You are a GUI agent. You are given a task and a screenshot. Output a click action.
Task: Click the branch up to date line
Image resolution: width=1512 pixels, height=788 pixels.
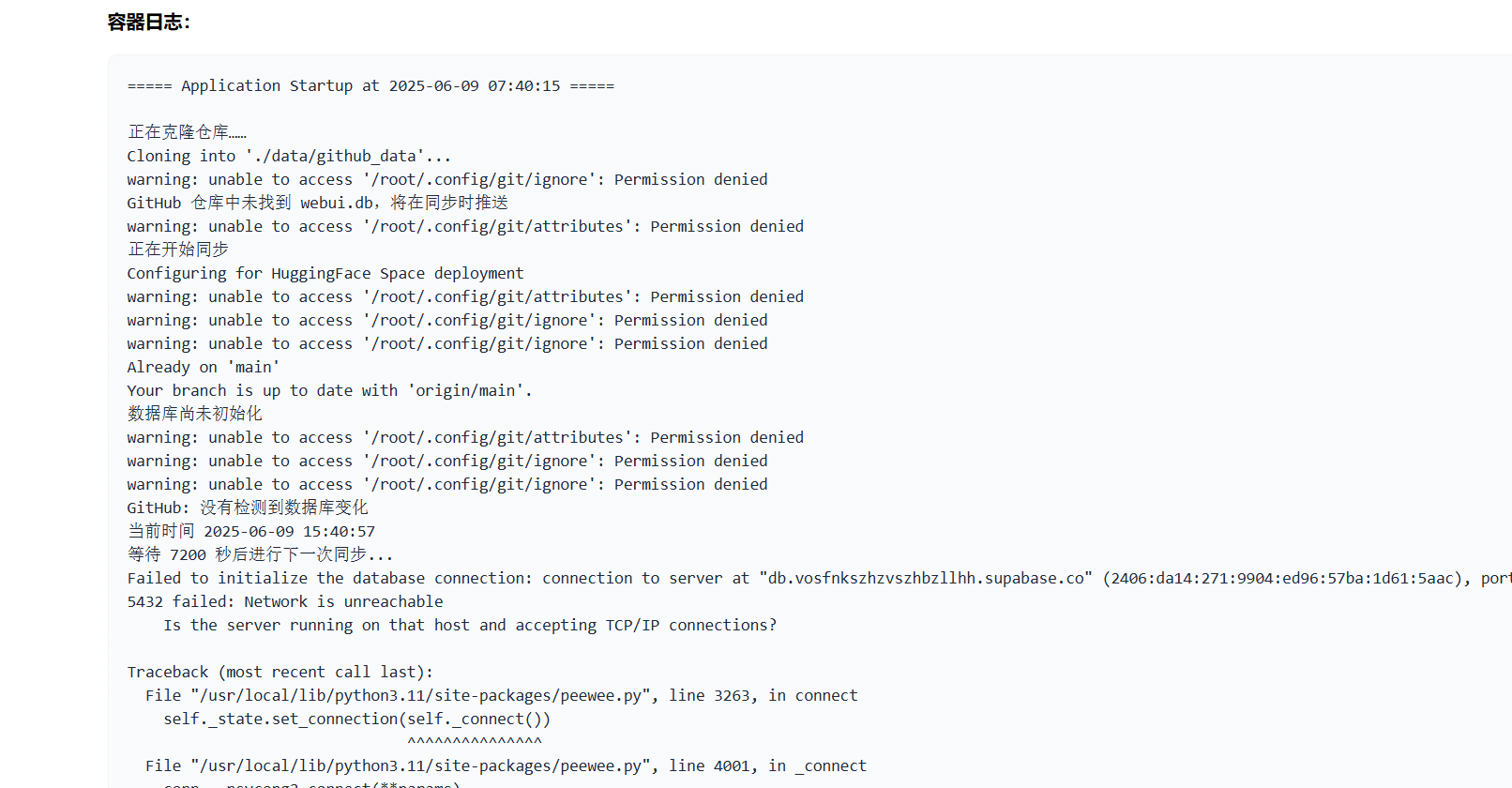tap(330, 390)
